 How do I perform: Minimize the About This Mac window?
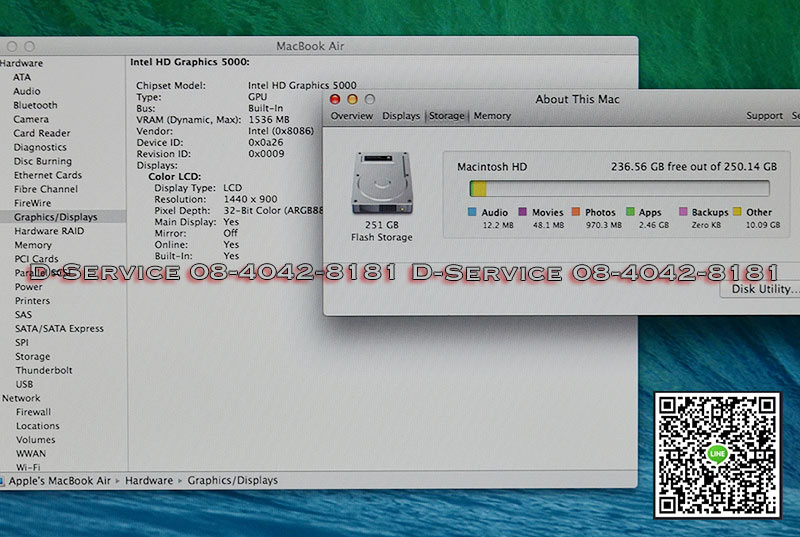tap(353, 99)
